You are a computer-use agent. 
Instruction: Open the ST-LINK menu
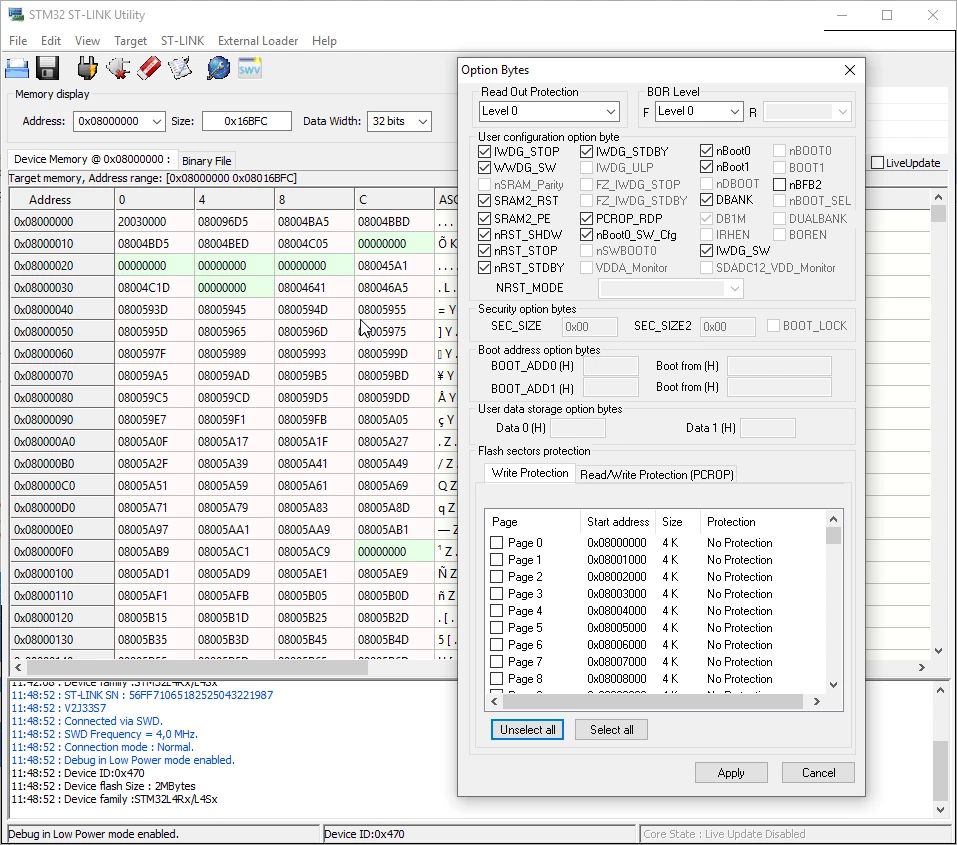tap(182, 41)
